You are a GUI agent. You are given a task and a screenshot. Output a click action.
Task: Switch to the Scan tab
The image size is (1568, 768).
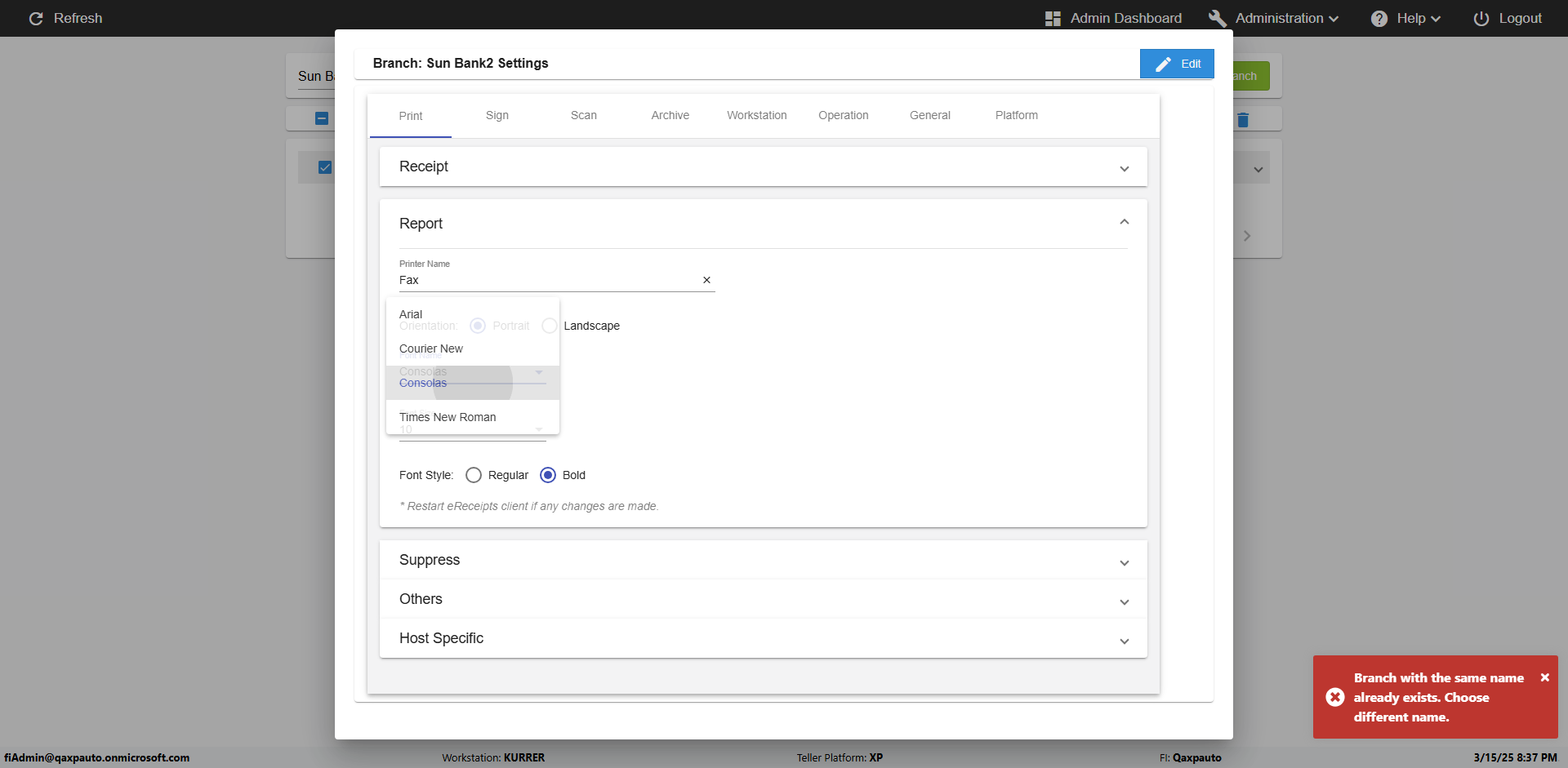point(583,115)
